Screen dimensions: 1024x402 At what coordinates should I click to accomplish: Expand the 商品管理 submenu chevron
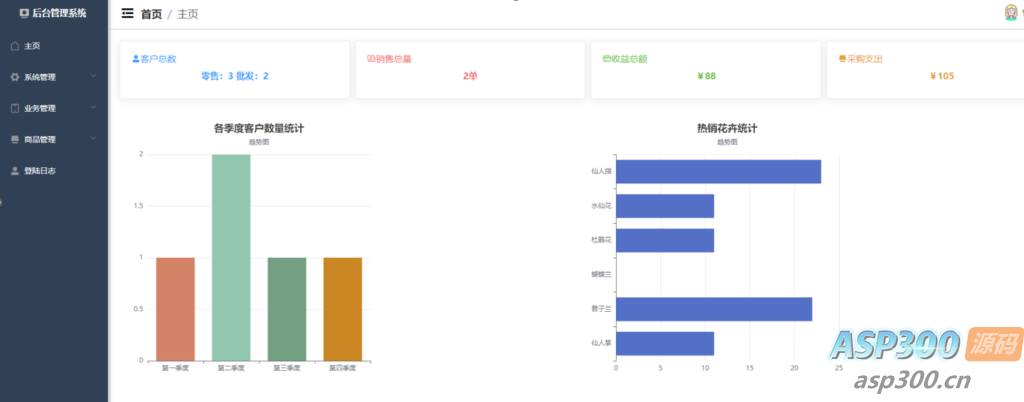pyautogui.click(x=93, y=138)
